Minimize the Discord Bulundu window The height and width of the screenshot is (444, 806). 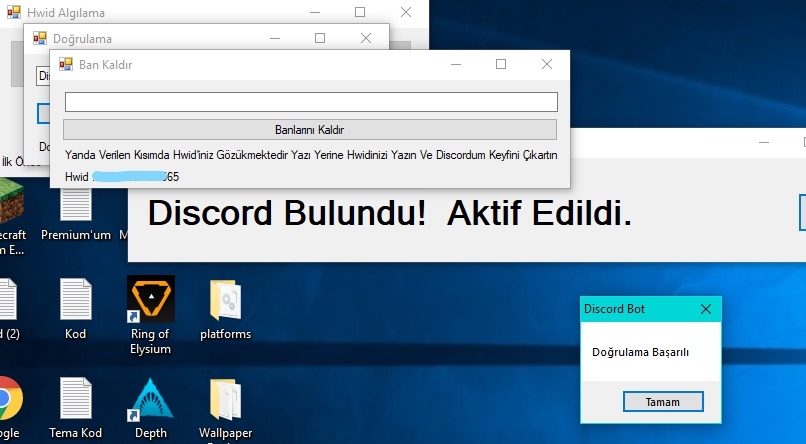(x=764, y=142)
